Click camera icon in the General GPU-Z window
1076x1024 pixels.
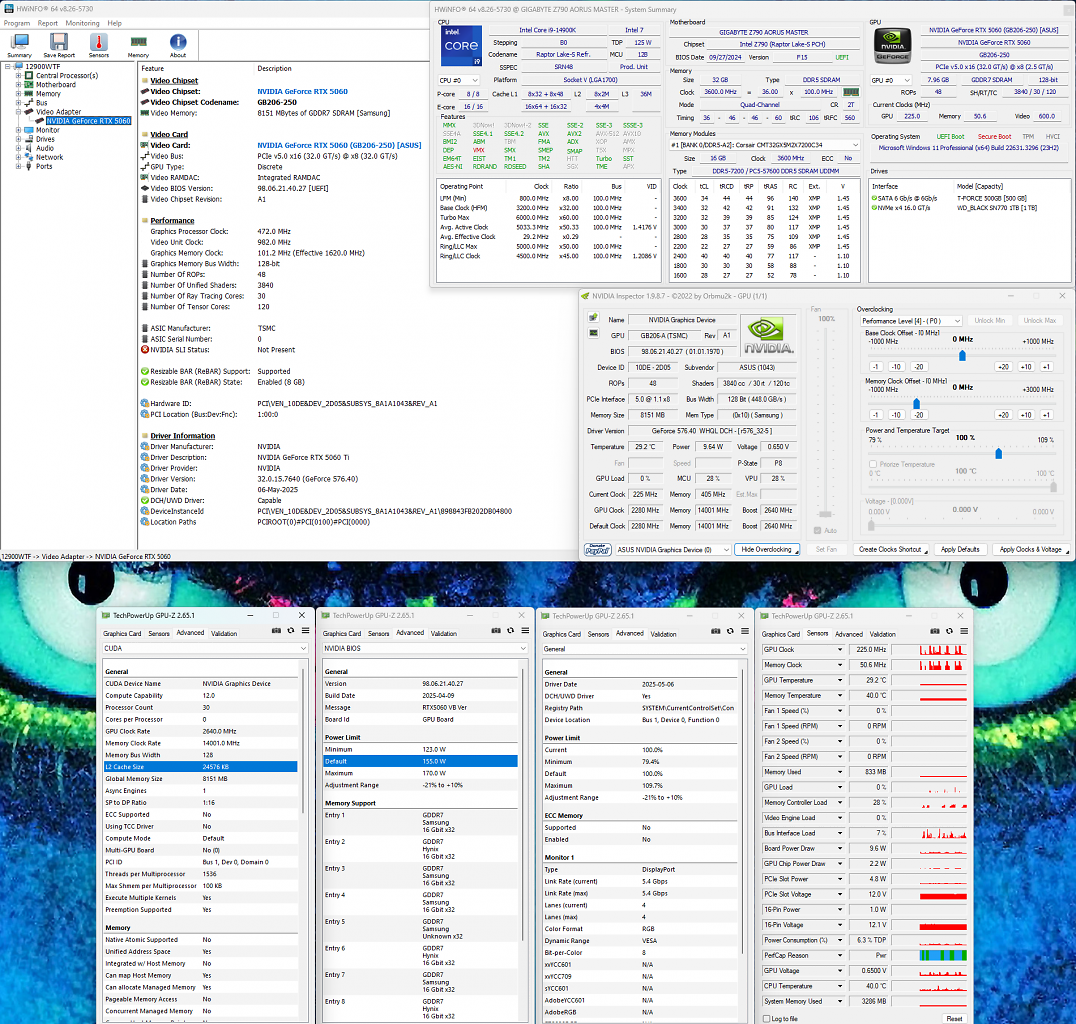[x=715, y=631]
